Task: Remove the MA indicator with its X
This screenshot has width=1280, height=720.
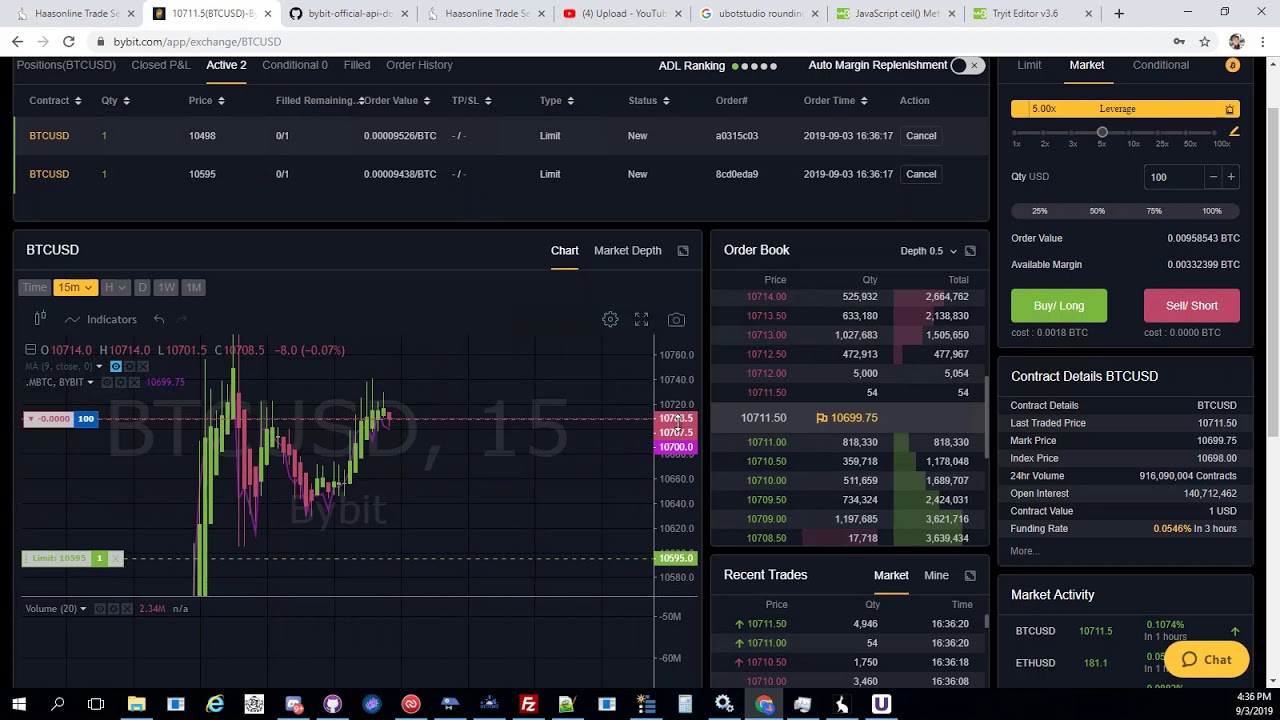Action: (141, 366)
